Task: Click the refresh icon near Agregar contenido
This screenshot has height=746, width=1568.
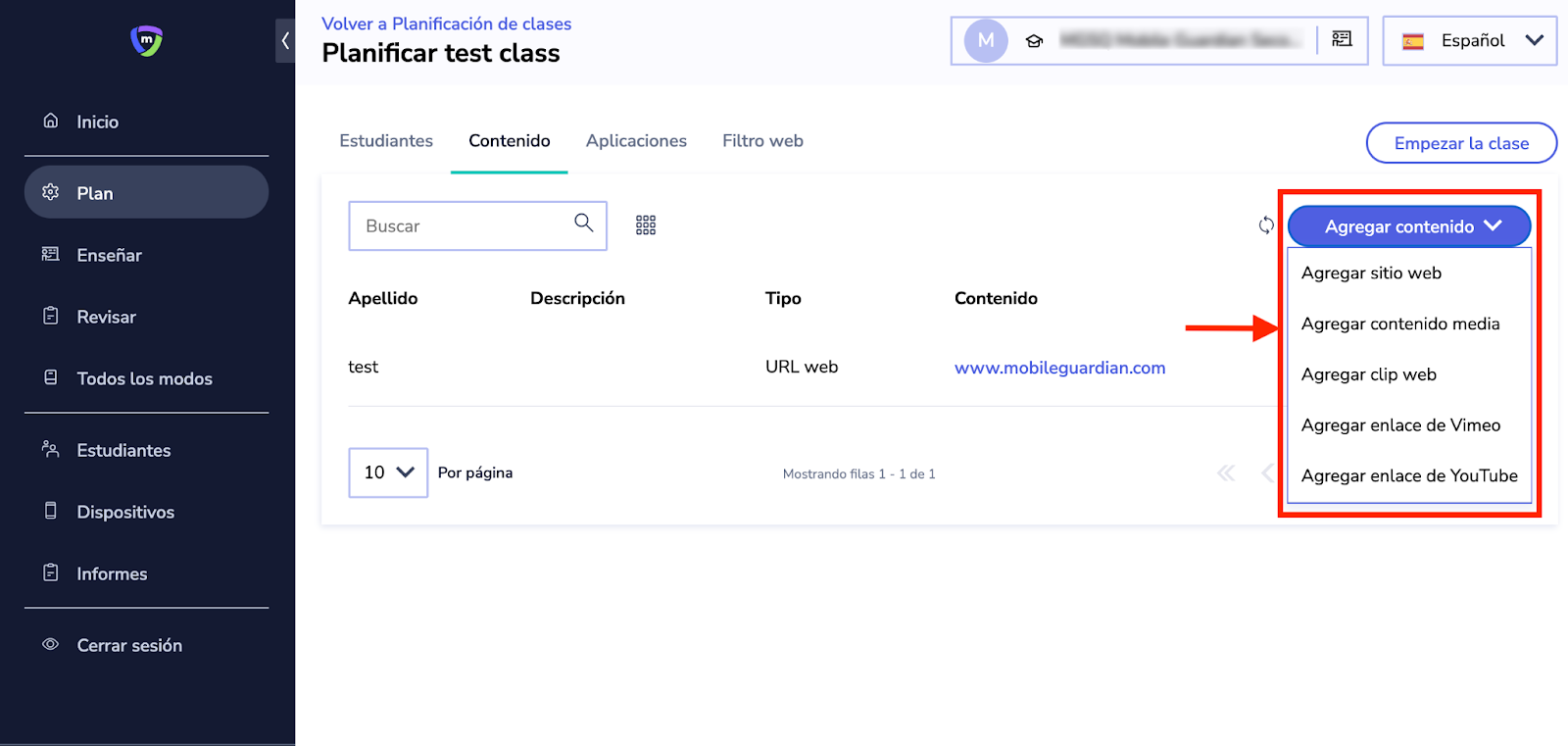Action: [x=1266, y=225]
